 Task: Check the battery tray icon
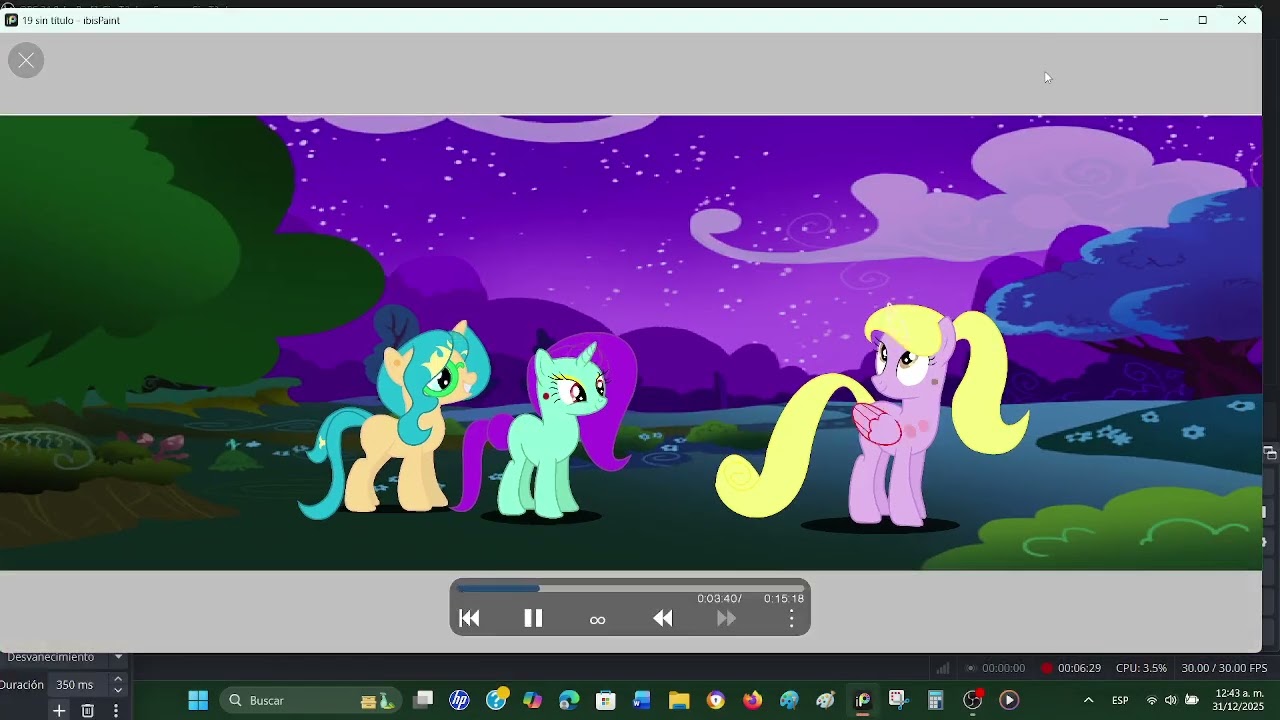(1192, 700)
